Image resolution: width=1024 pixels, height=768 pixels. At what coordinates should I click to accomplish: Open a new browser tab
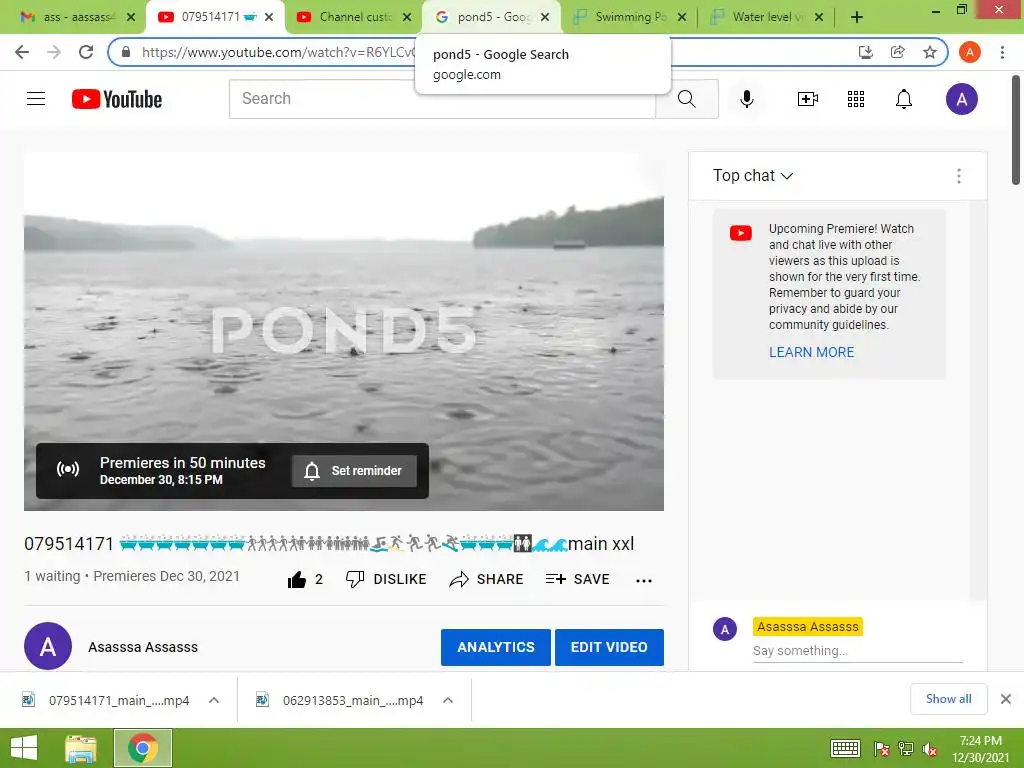856,17
